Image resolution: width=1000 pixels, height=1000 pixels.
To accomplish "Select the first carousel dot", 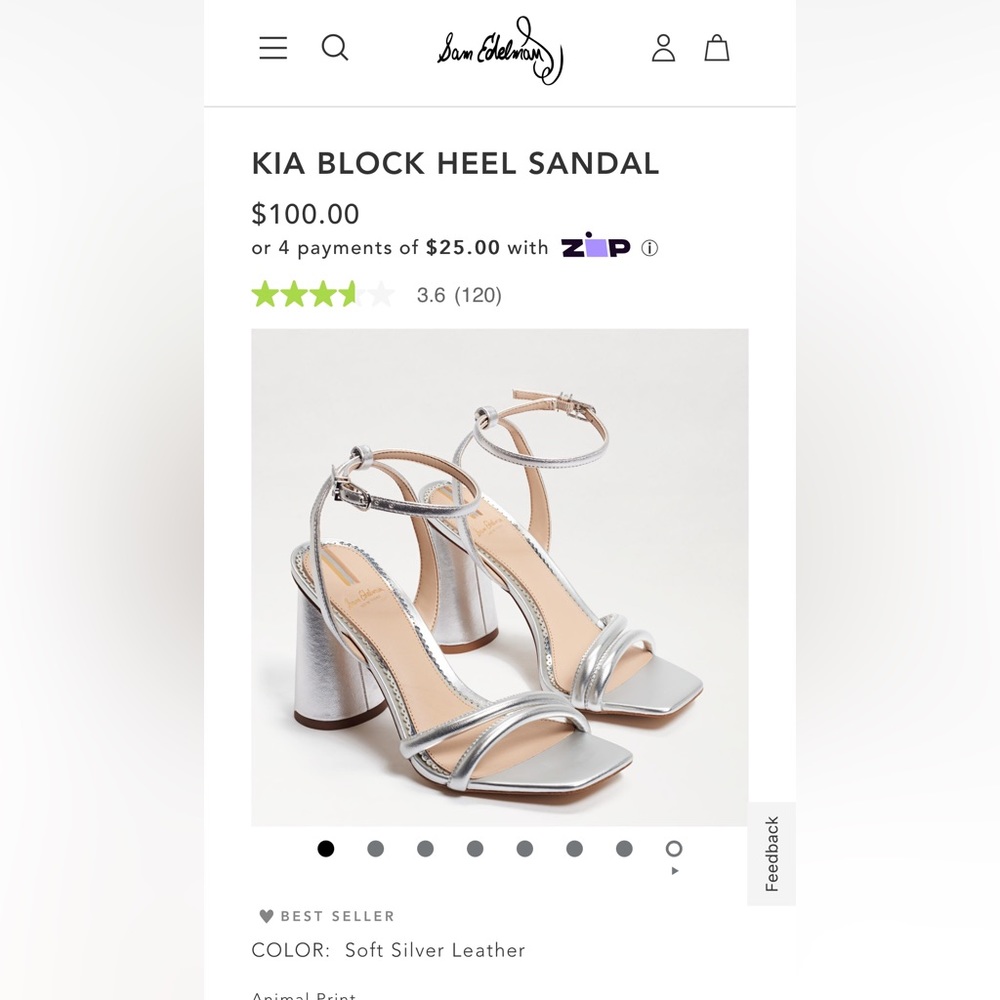I will coord(325,848).
